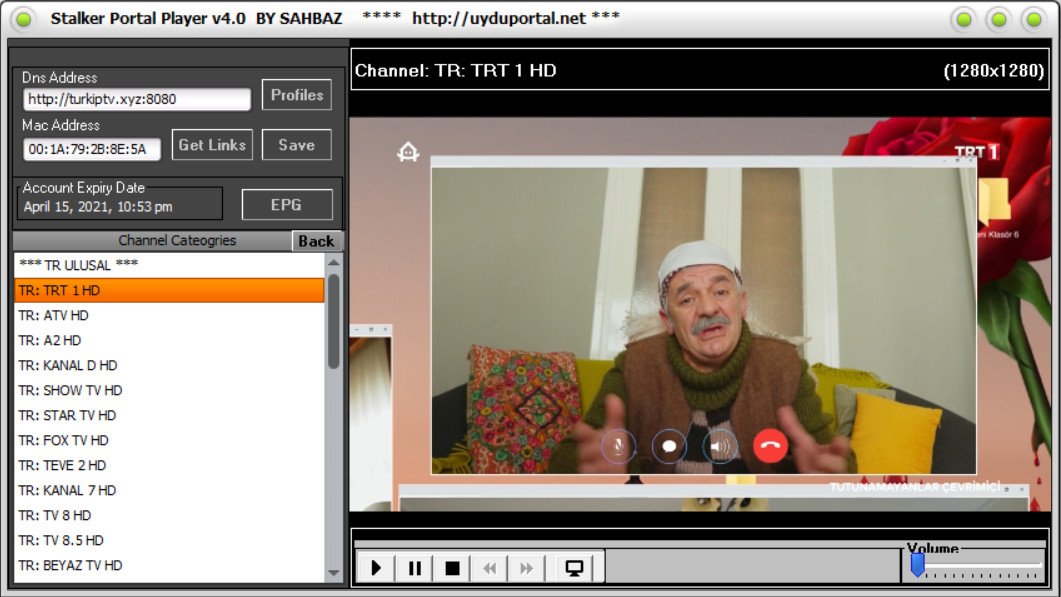Screen dimensions: 1061x597
Task: Click the channel list scrollbar thumb
Action: click(x=334, y=321)
